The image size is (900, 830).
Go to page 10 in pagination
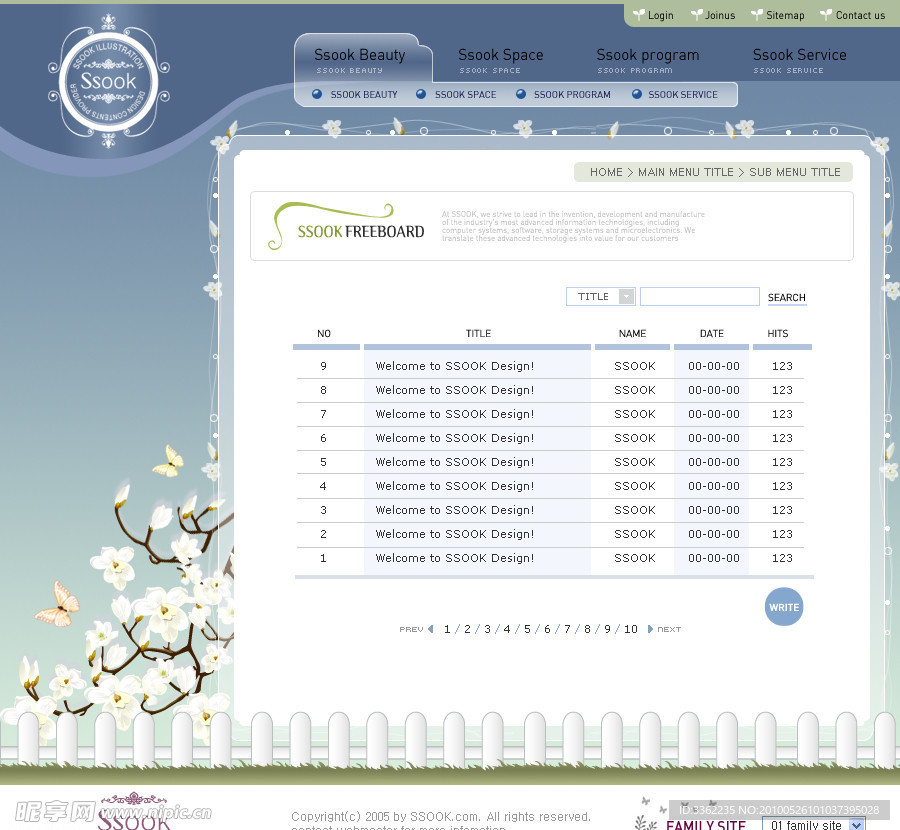[x=631, y=629]
